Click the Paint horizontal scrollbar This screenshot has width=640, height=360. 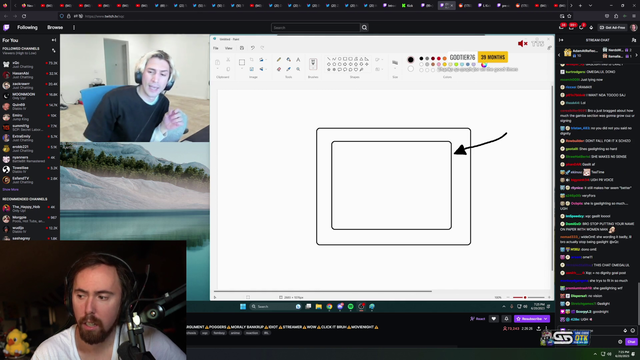pos(322,291)
